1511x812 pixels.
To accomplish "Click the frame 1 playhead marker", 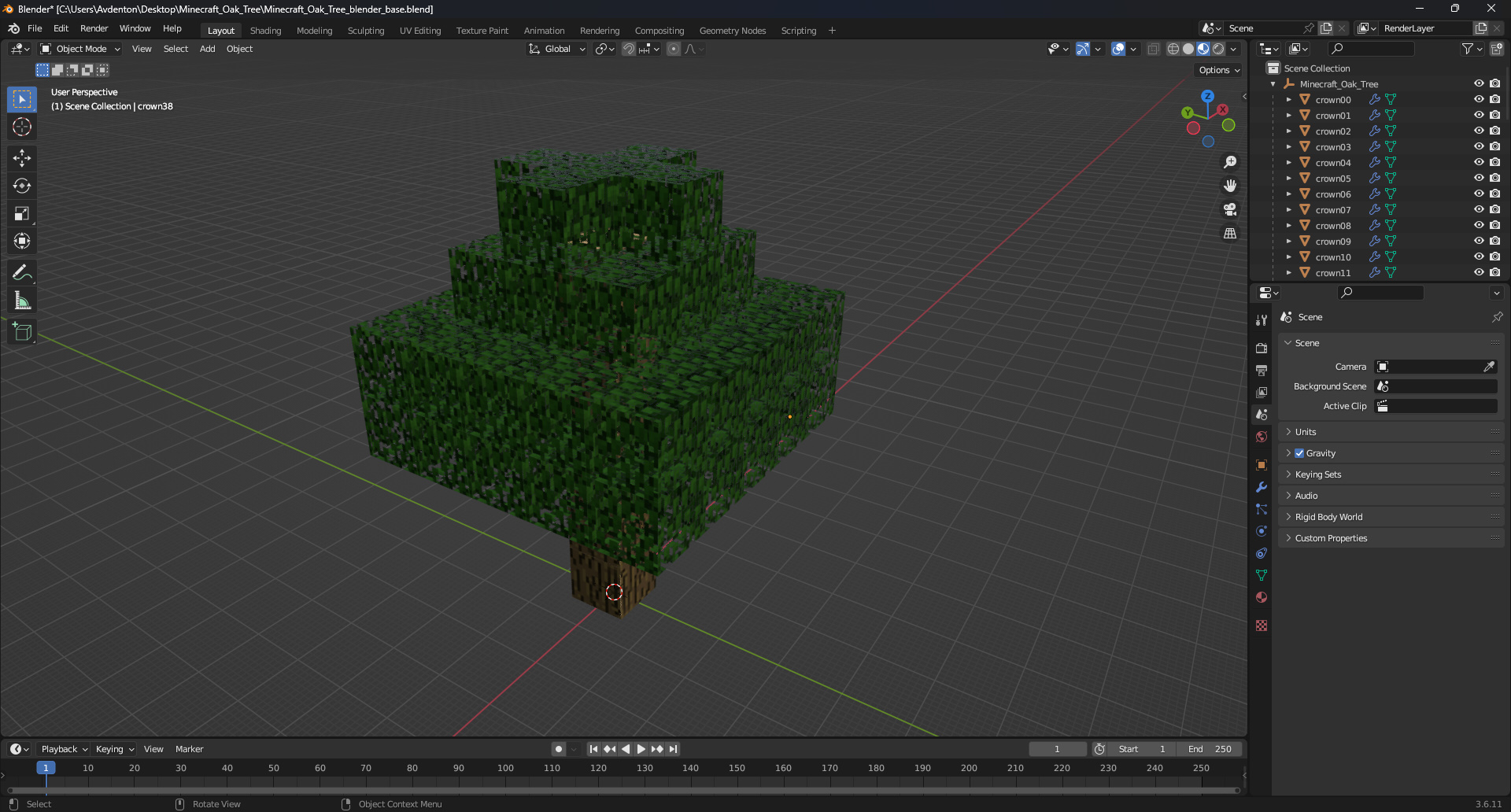I will pos(46,768).
